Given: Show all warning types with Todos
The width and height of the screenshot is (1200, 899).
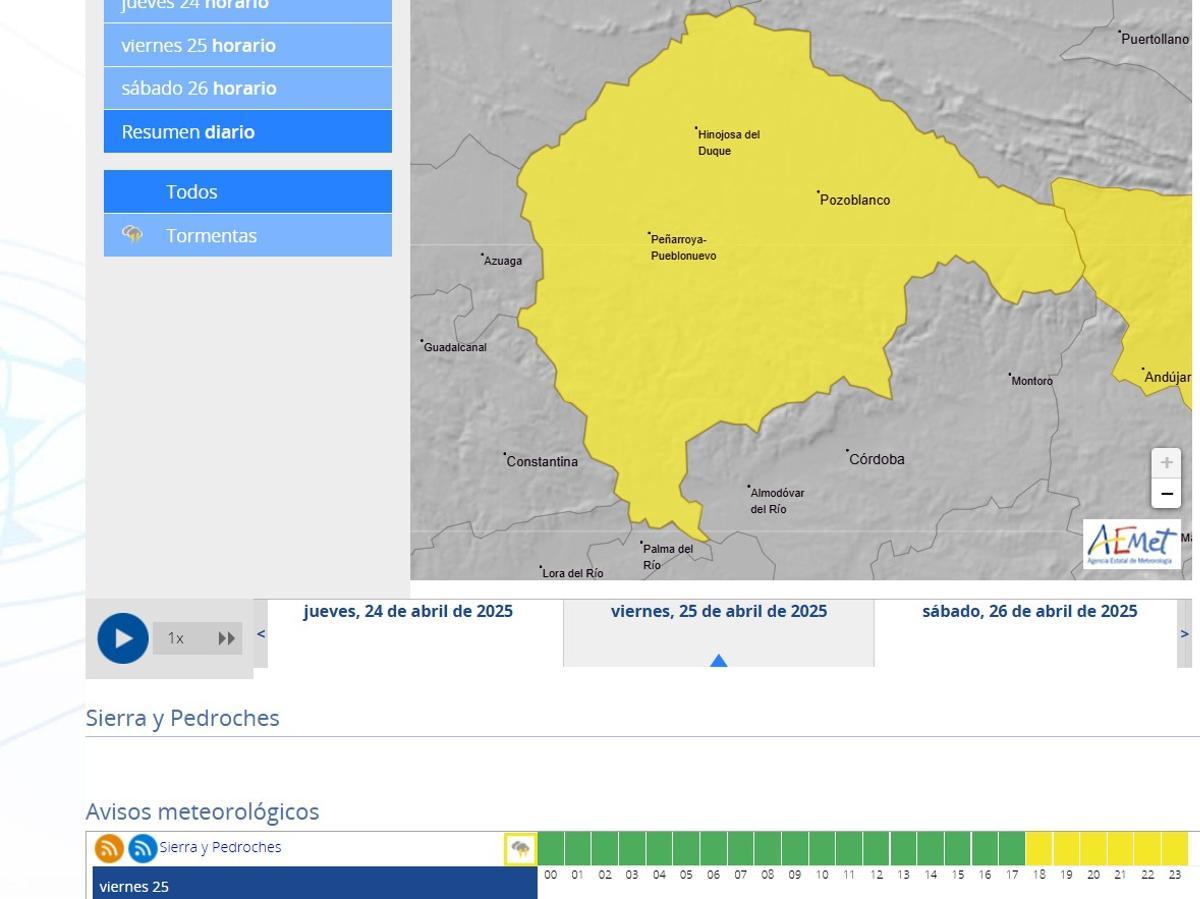Looking at the screenshot, I should click(x=248, y=191).
